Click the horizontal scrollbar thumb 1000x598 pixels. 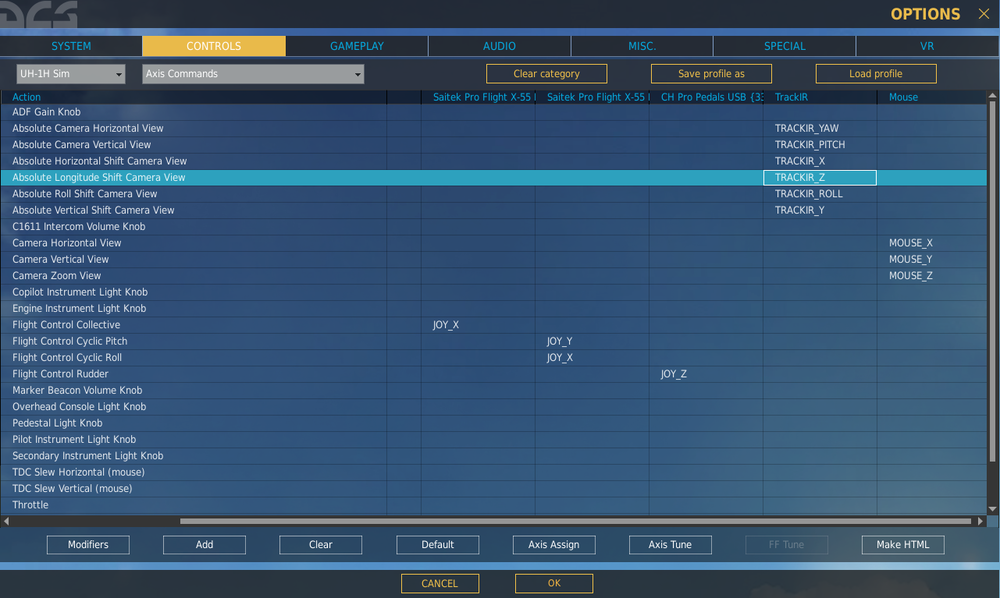(575, 521)
